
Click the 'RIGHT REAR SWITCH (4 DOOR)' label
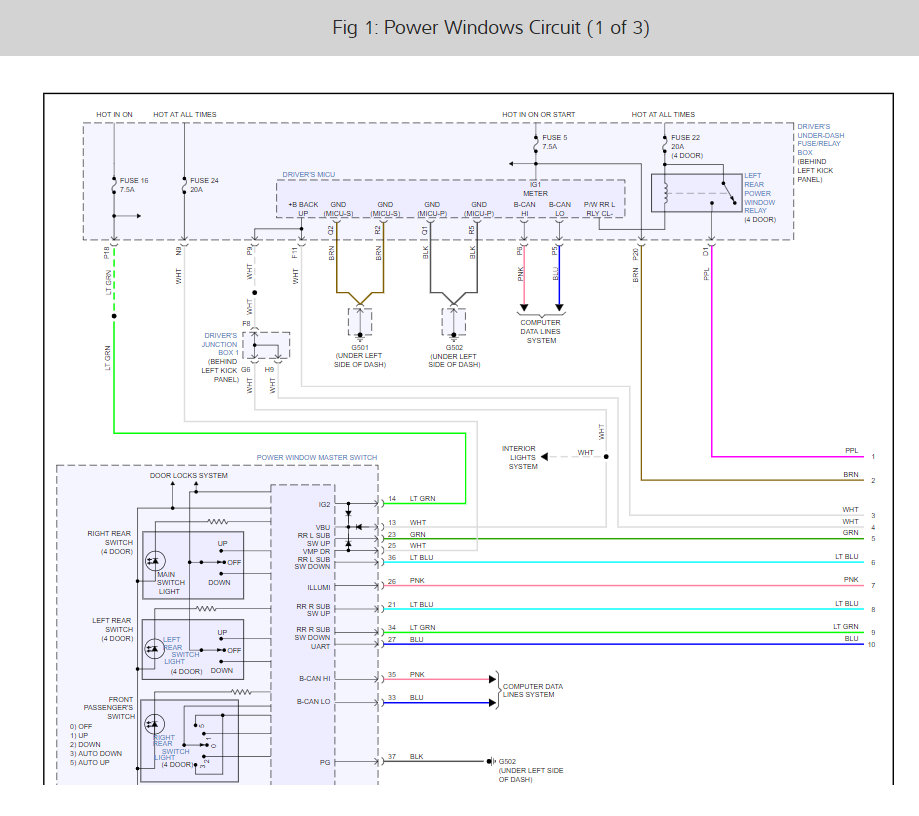tap(110, 542)
